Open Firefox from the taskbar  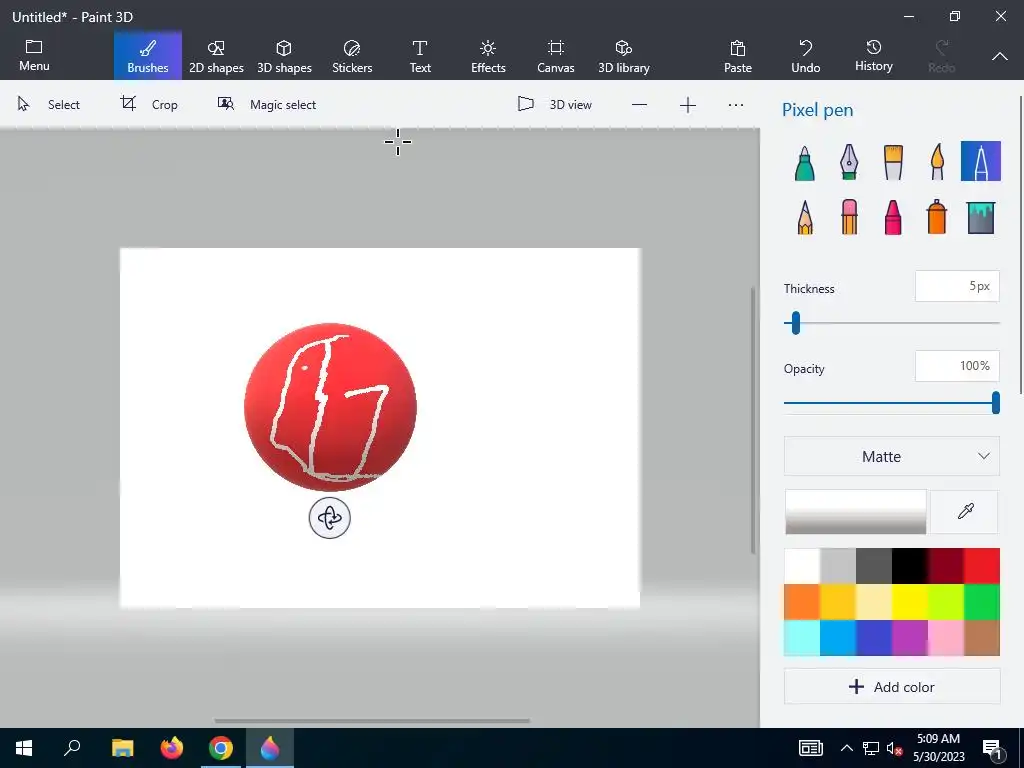coord(172,748)
